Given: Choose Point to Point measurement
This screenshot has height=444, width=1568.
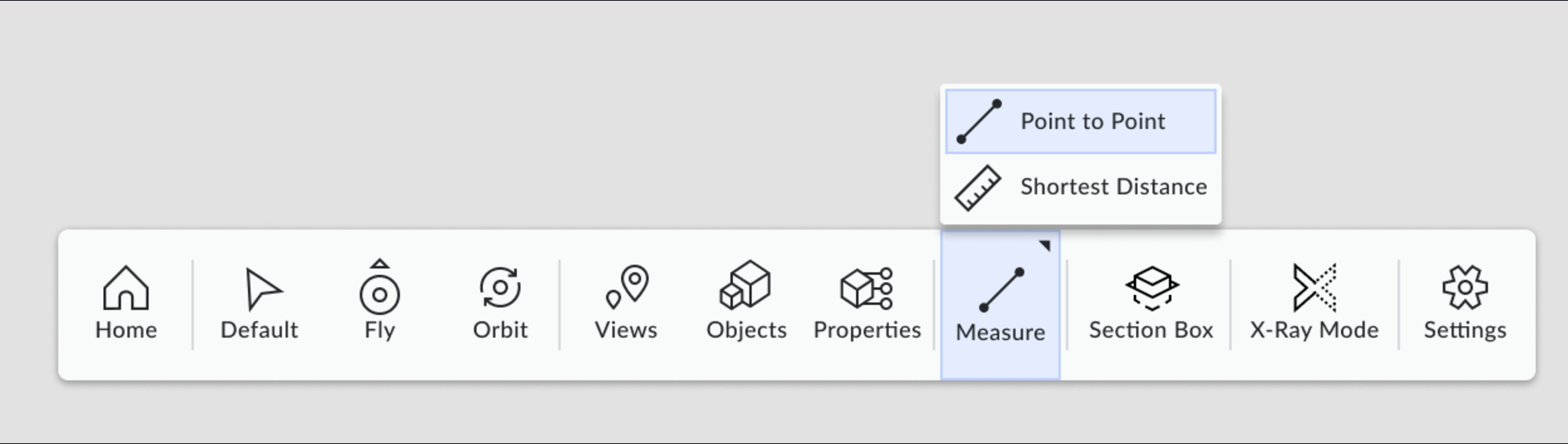Looking at the screenshot, I should (1081, 121).
